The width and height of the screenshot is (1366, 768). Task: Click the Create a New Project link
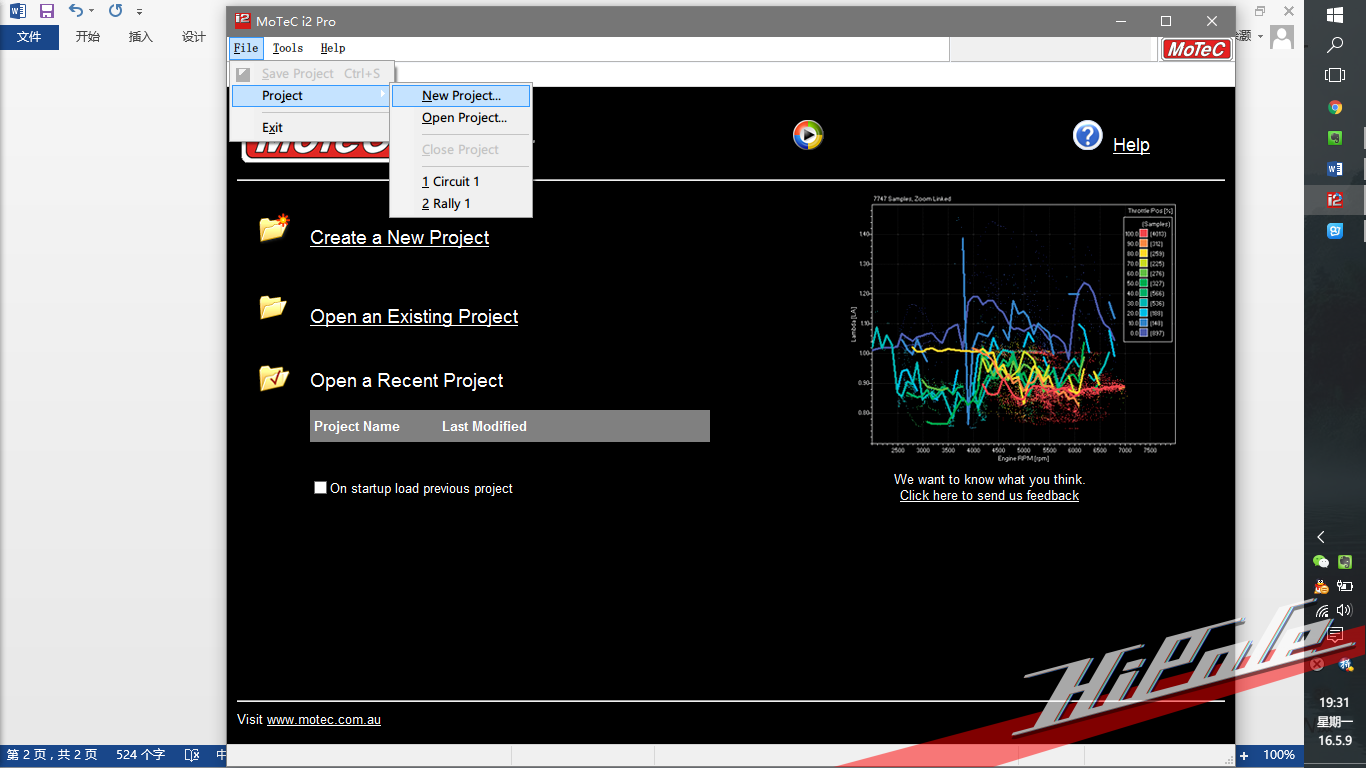[400, 238]
